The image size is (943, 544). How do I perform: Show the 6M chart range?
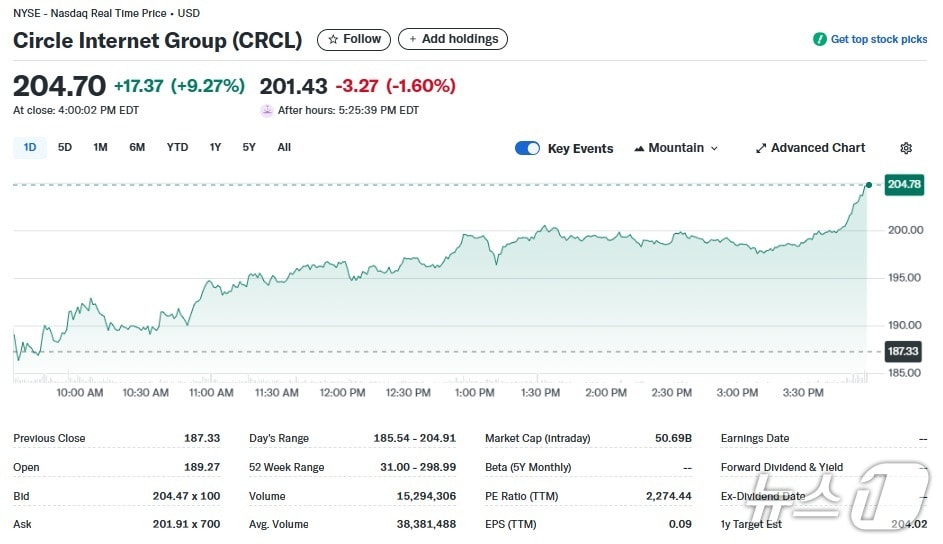[137, 148]
